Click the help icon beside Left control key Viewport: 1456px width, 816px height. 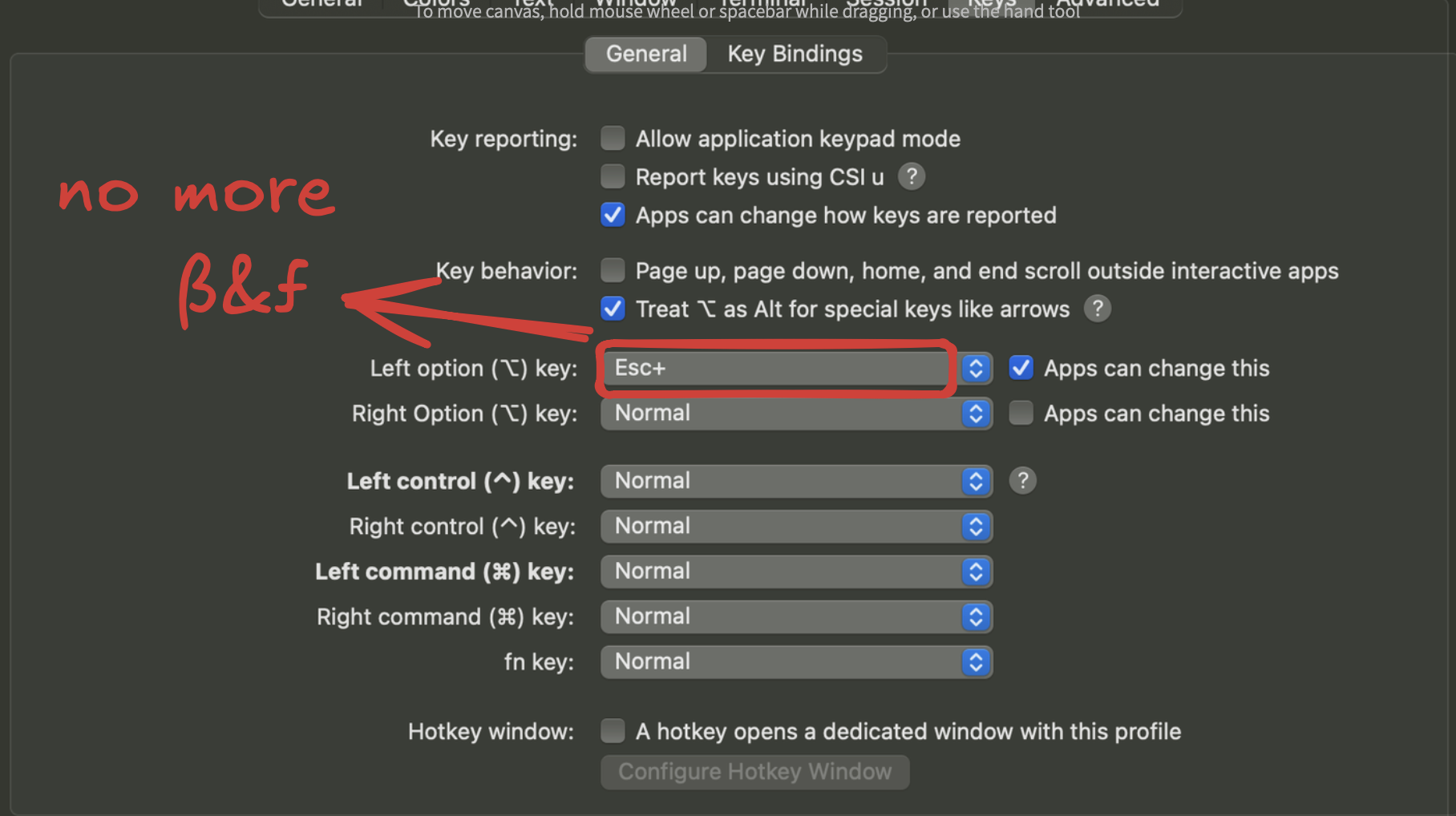(1022, 481)
